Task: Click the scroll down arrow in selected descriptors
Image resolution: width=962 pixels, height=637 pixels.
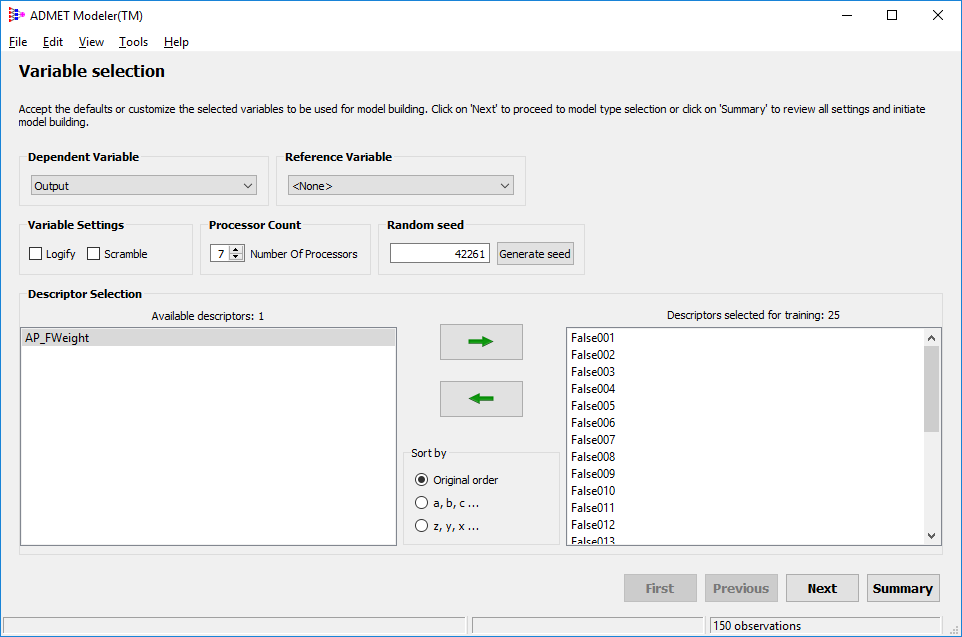Action: pos(931,536)
